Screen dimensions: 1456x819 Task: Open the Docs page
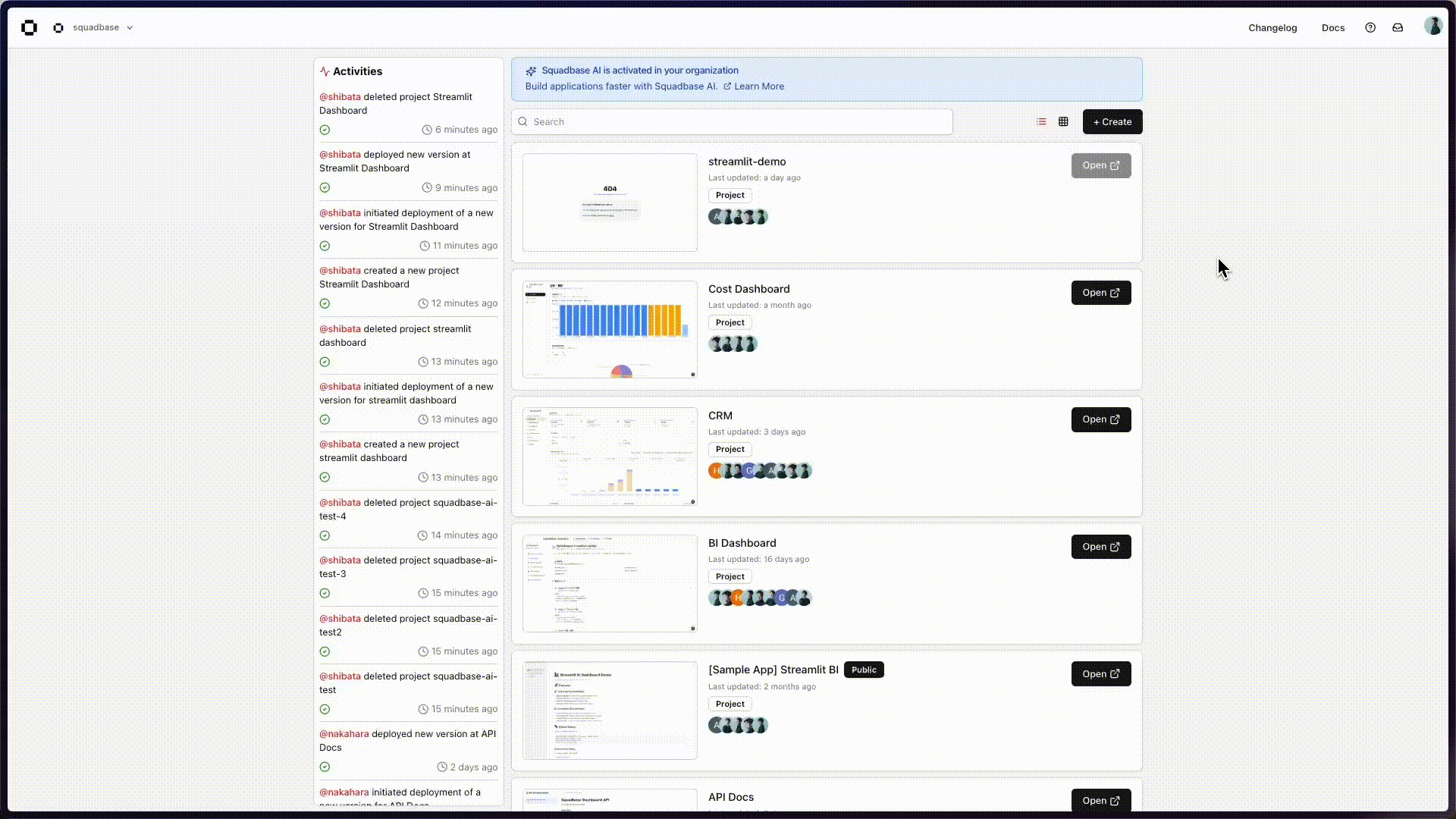click(1332, 28)
